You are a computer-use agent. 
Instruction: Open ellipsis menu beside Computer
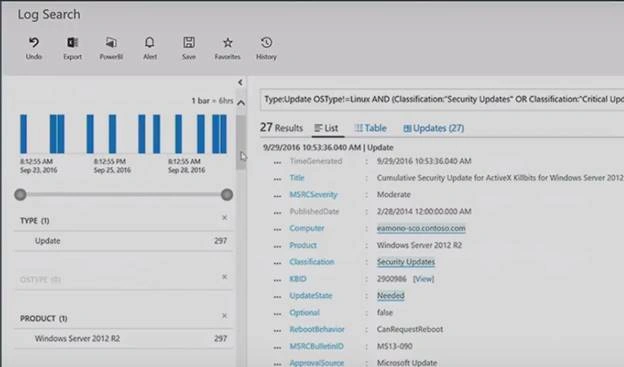click(277, 229)
